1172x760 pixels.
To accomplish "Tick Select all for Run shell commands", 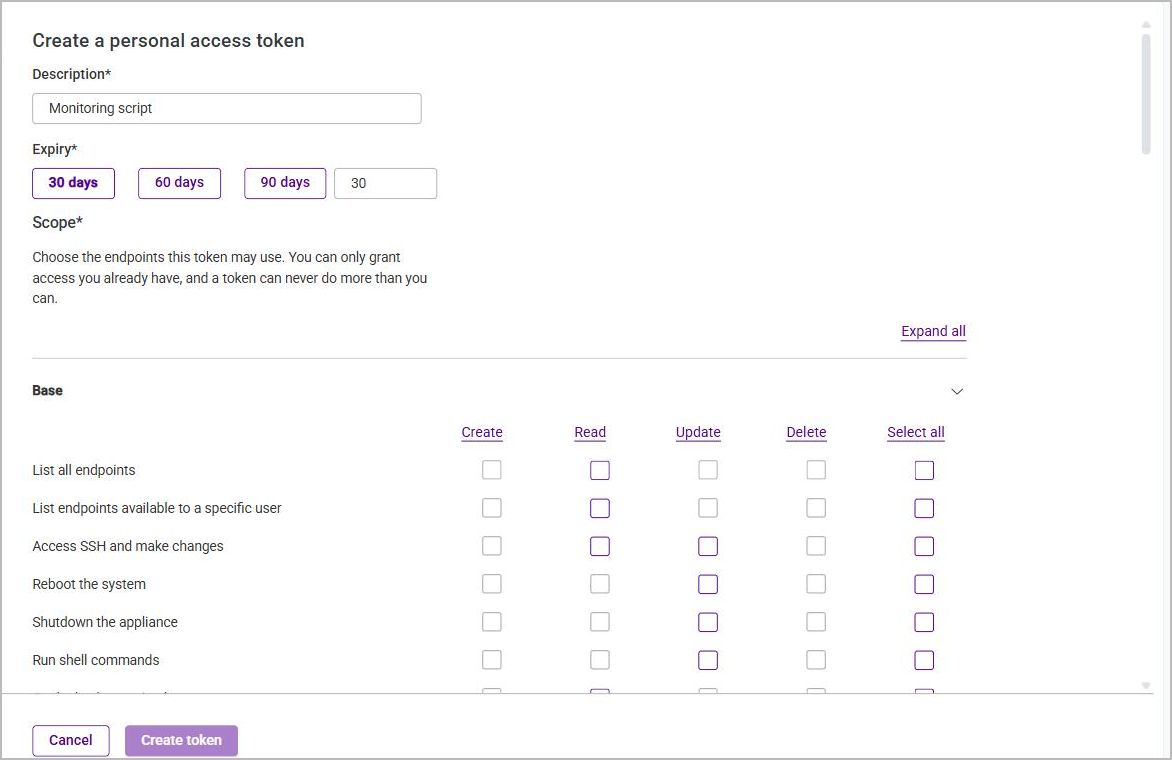I will [x=924, y=660].
